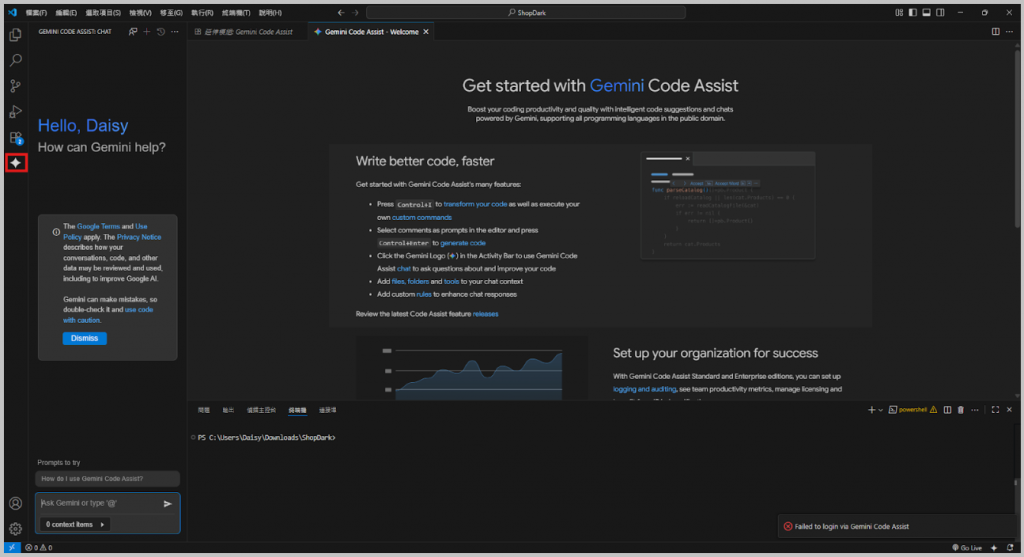Click the Gemini Code Assist sparkle icon in activity bar
This screenshot has width=1024, height=557.
point(16,163)
